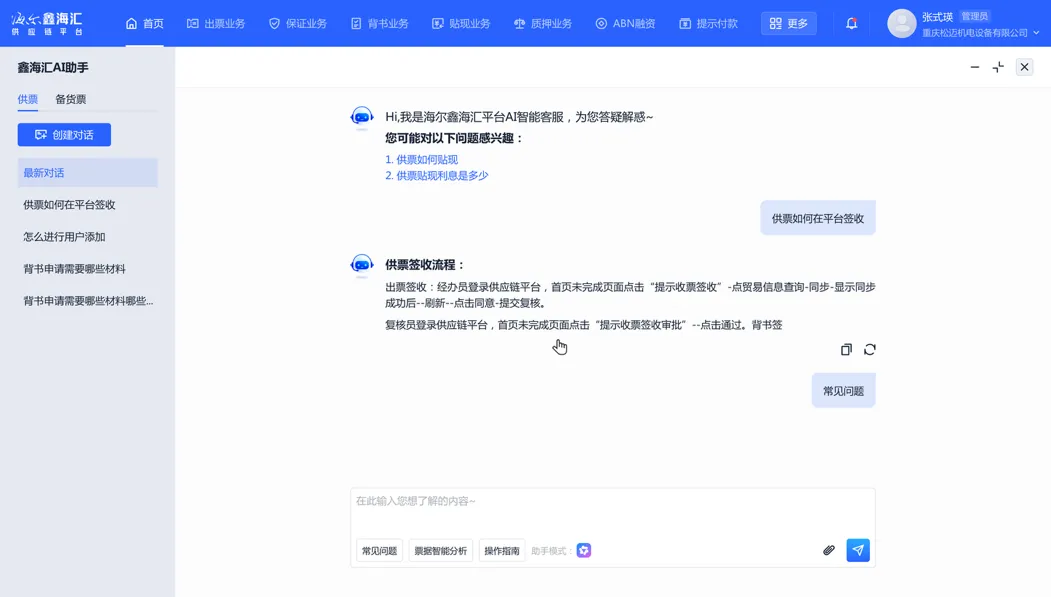Open the 怎么进行用户添加 conversation
This screenshot has height=597, width=1051.
pos(64,237)
